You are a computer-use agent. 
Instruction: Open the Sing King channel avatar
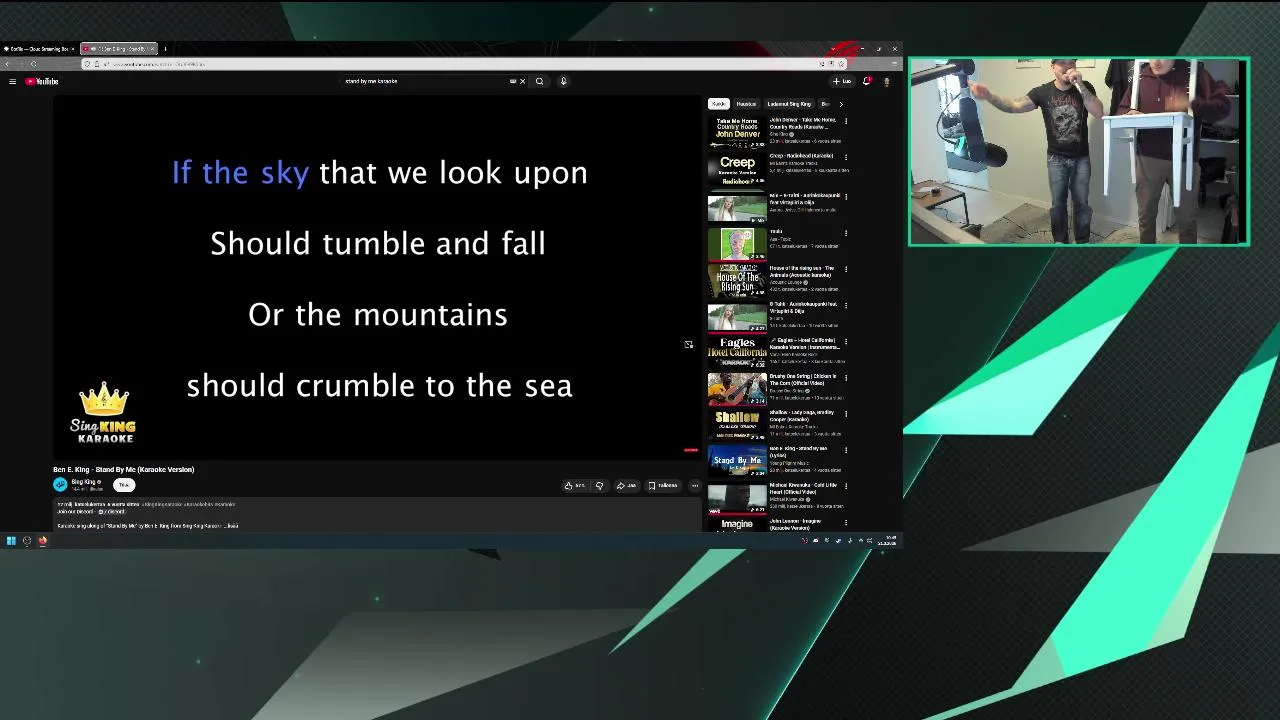60,484
